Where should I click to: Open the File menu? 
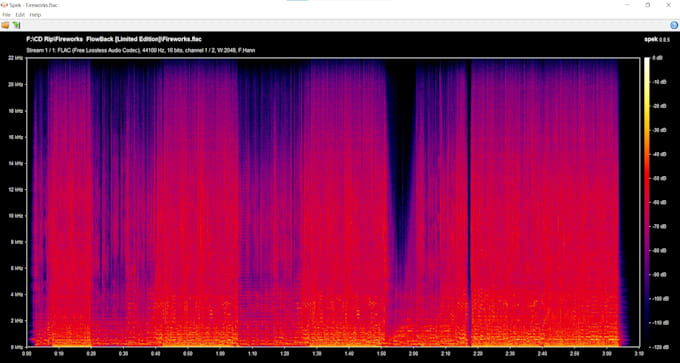click(x=7, y=15)
